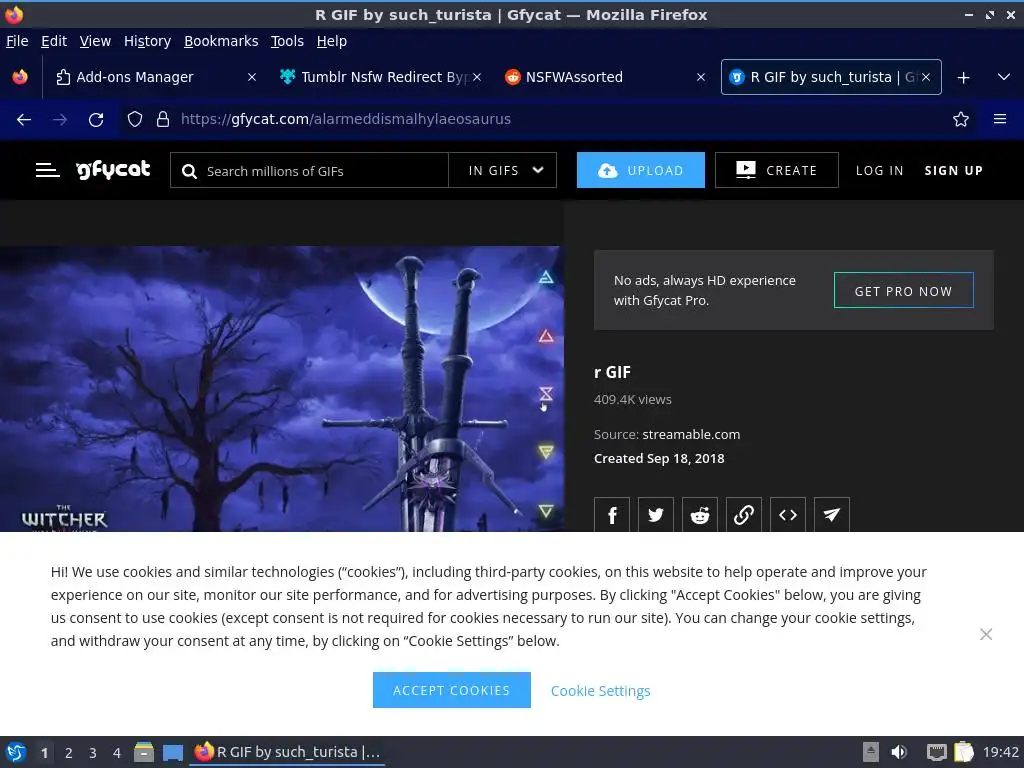Open the View menu
Screen dimensions: 1024x768
tap(95, 41)
